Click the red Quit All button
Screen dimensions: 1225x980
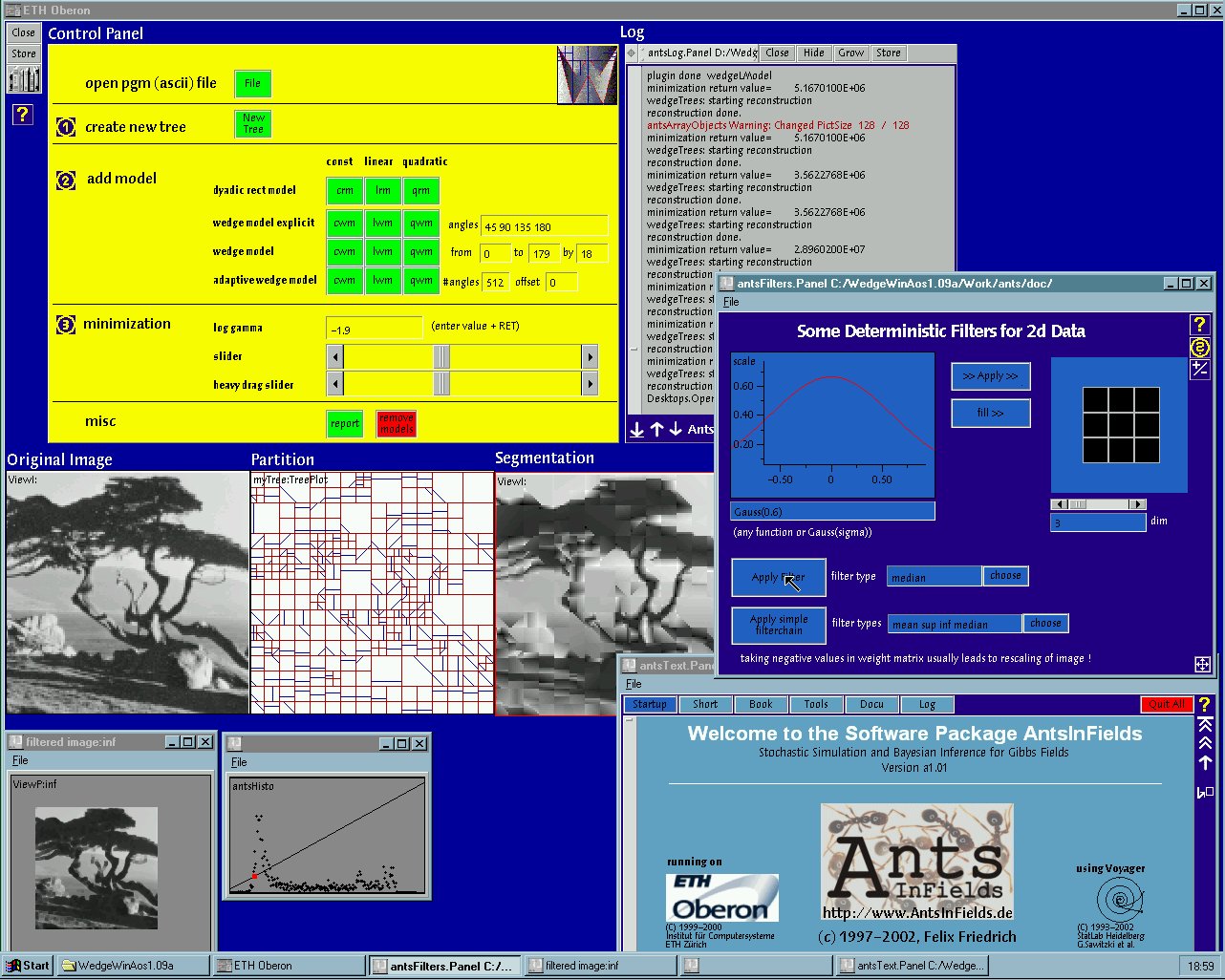coord(1167,705)
